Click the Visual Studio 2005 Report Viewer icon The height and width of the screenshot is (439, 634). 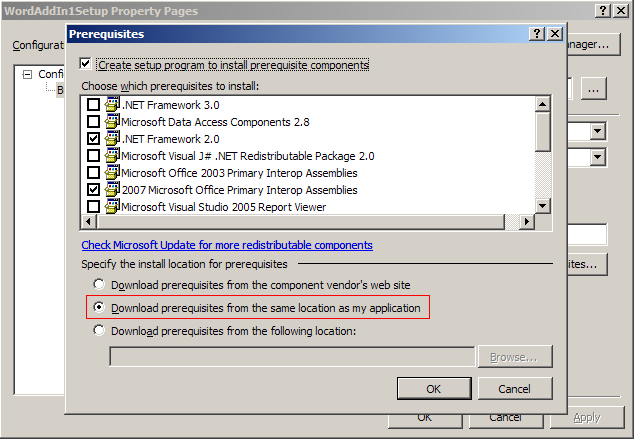pyautogui.click(x=112, y=206)
